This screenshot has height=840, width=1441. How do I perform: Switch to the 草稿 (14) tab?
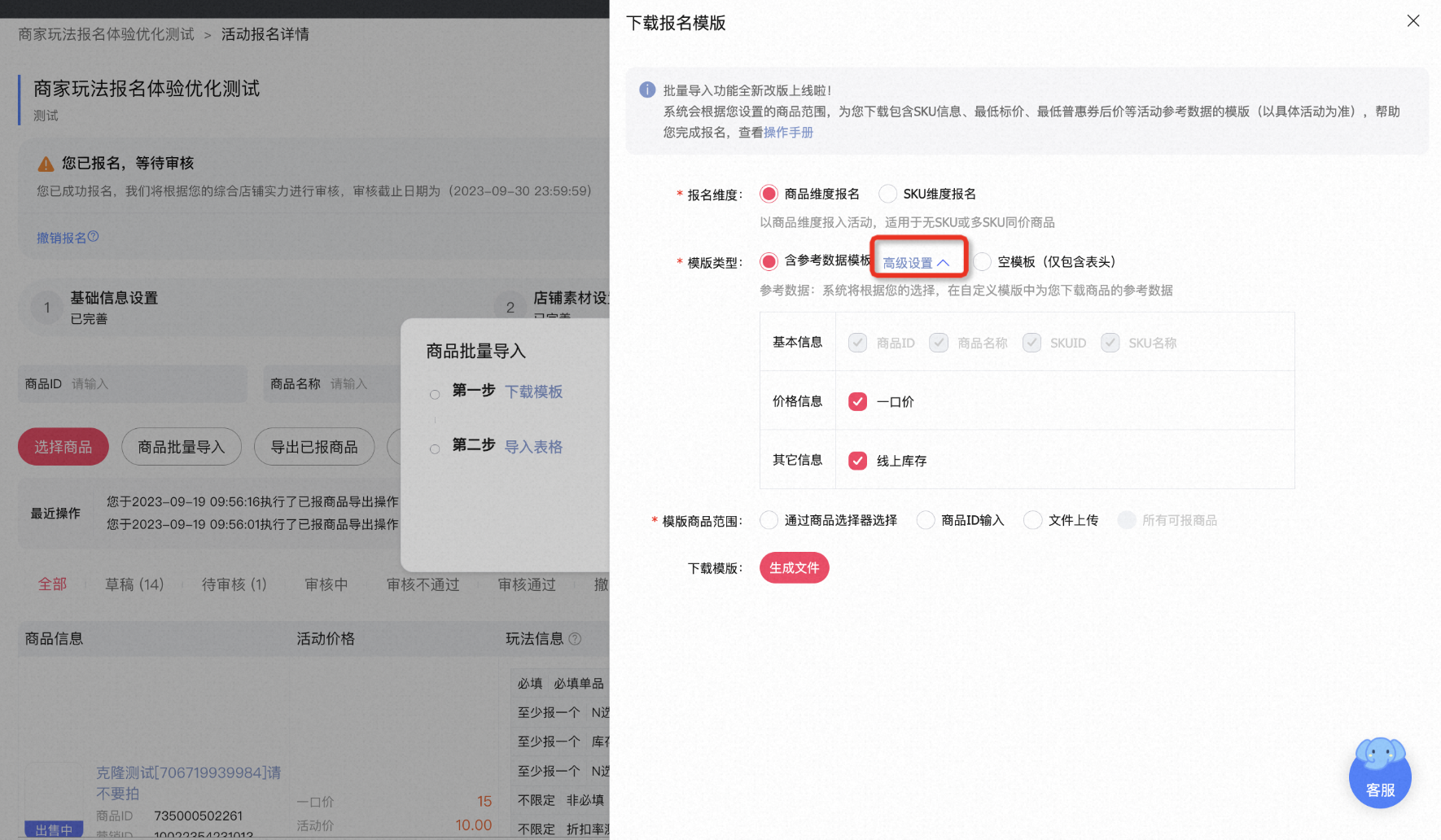coord(134,584)
